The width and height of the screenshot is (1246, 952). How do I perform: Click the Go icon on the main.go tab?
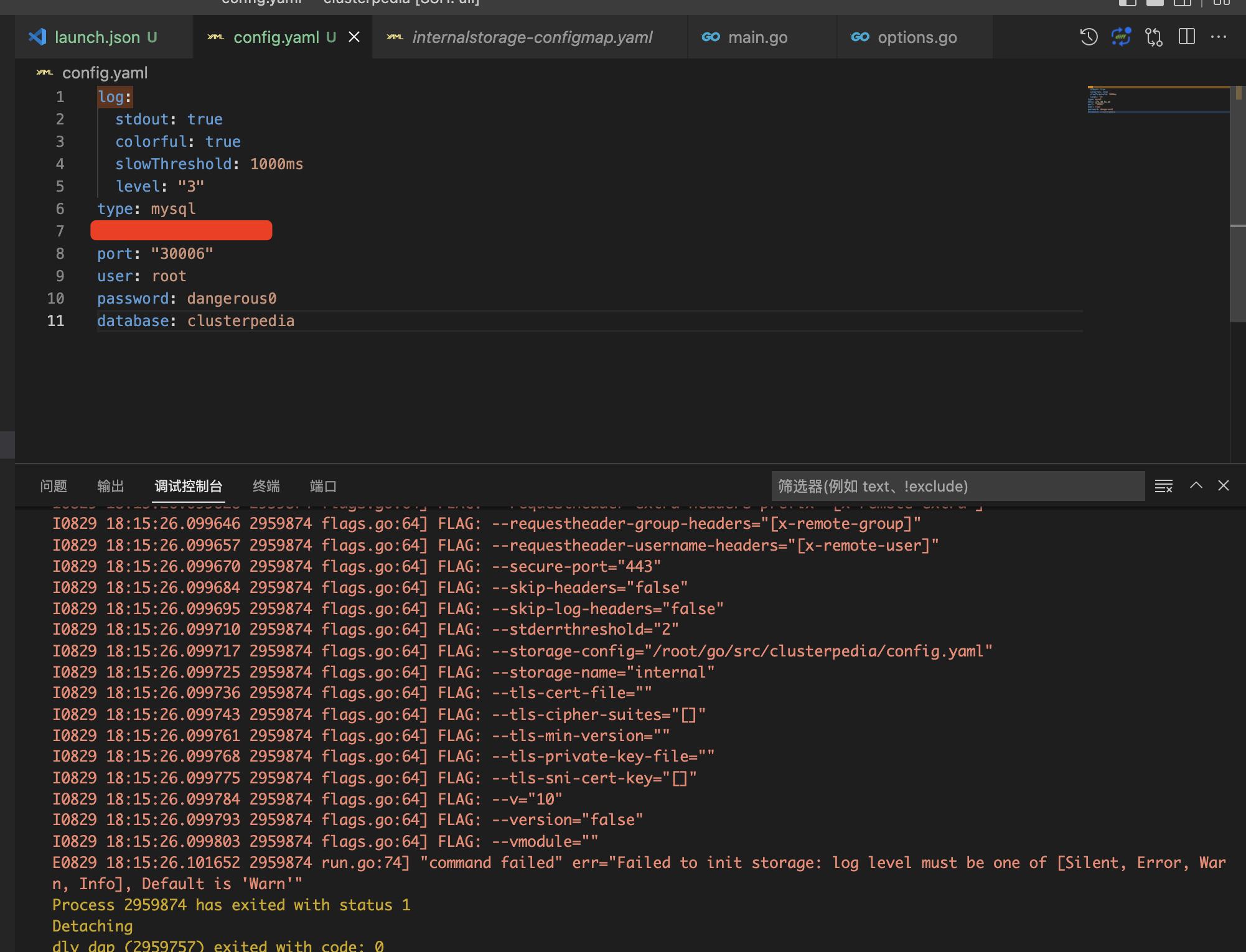point(711,37)
